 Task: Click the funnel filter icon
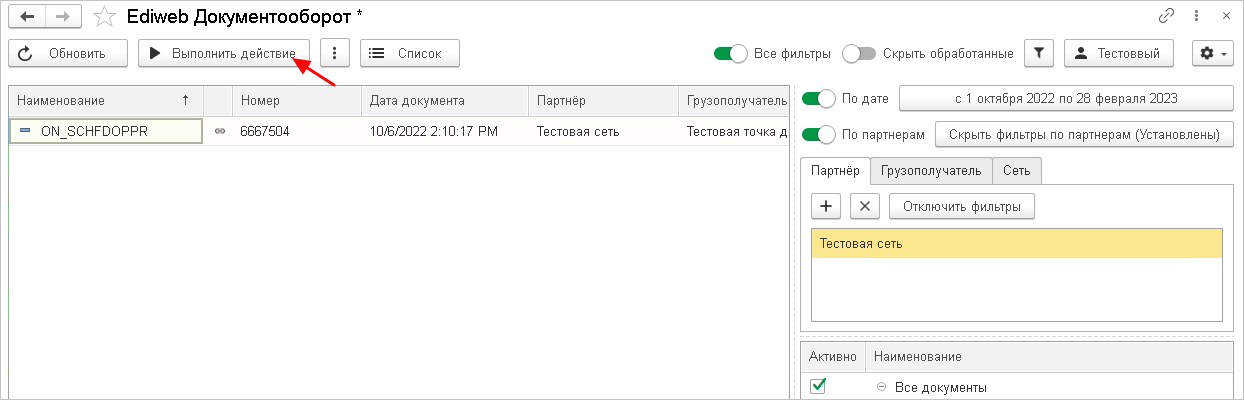point(1040,53)
